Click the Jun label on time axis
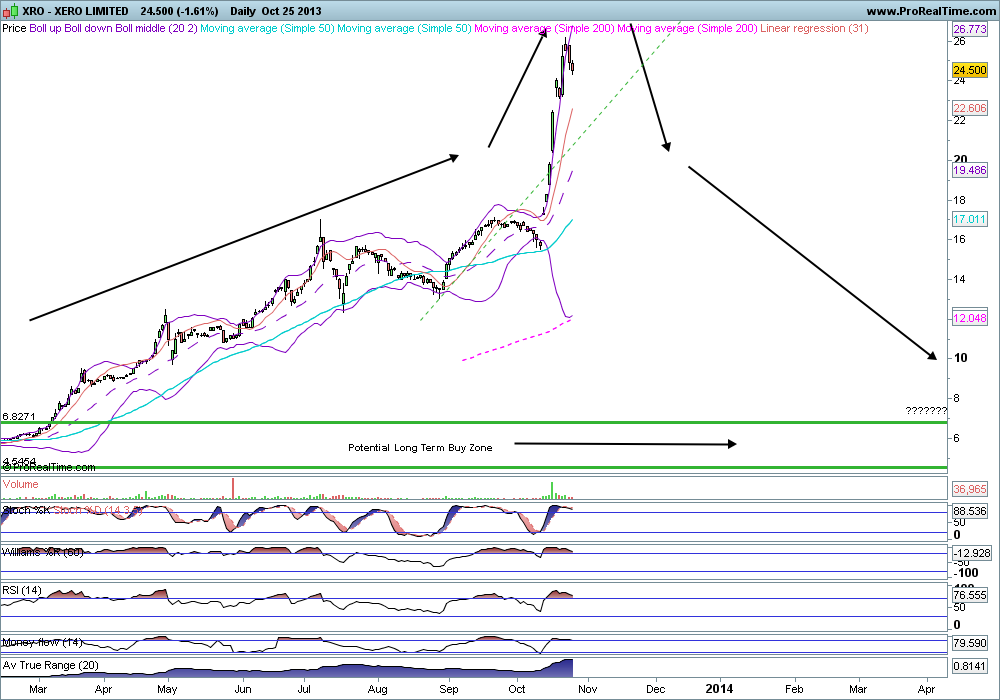The image size is (1000, 700). (242, 689)
